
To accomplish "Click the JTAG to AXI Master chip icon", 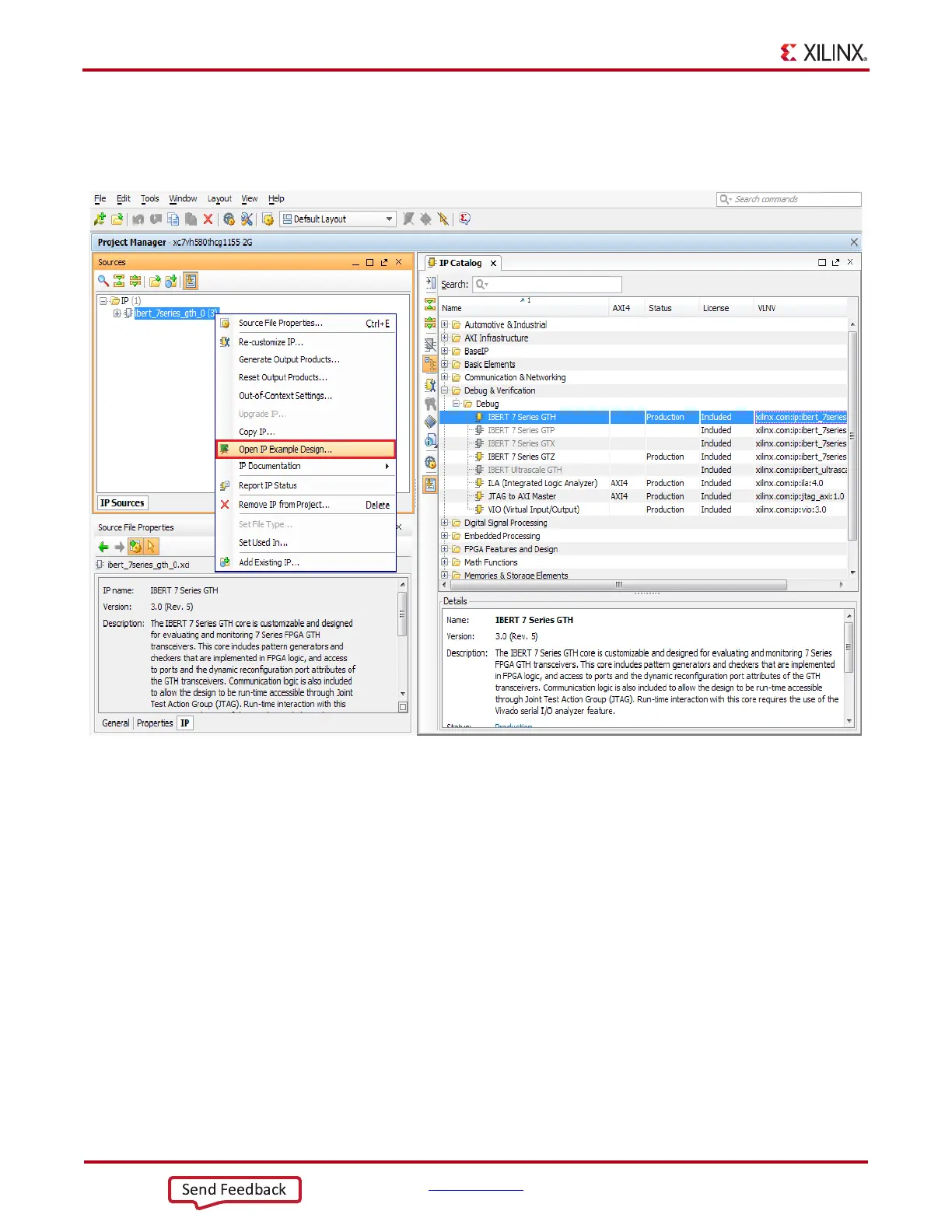I will [x=480, y=496].
